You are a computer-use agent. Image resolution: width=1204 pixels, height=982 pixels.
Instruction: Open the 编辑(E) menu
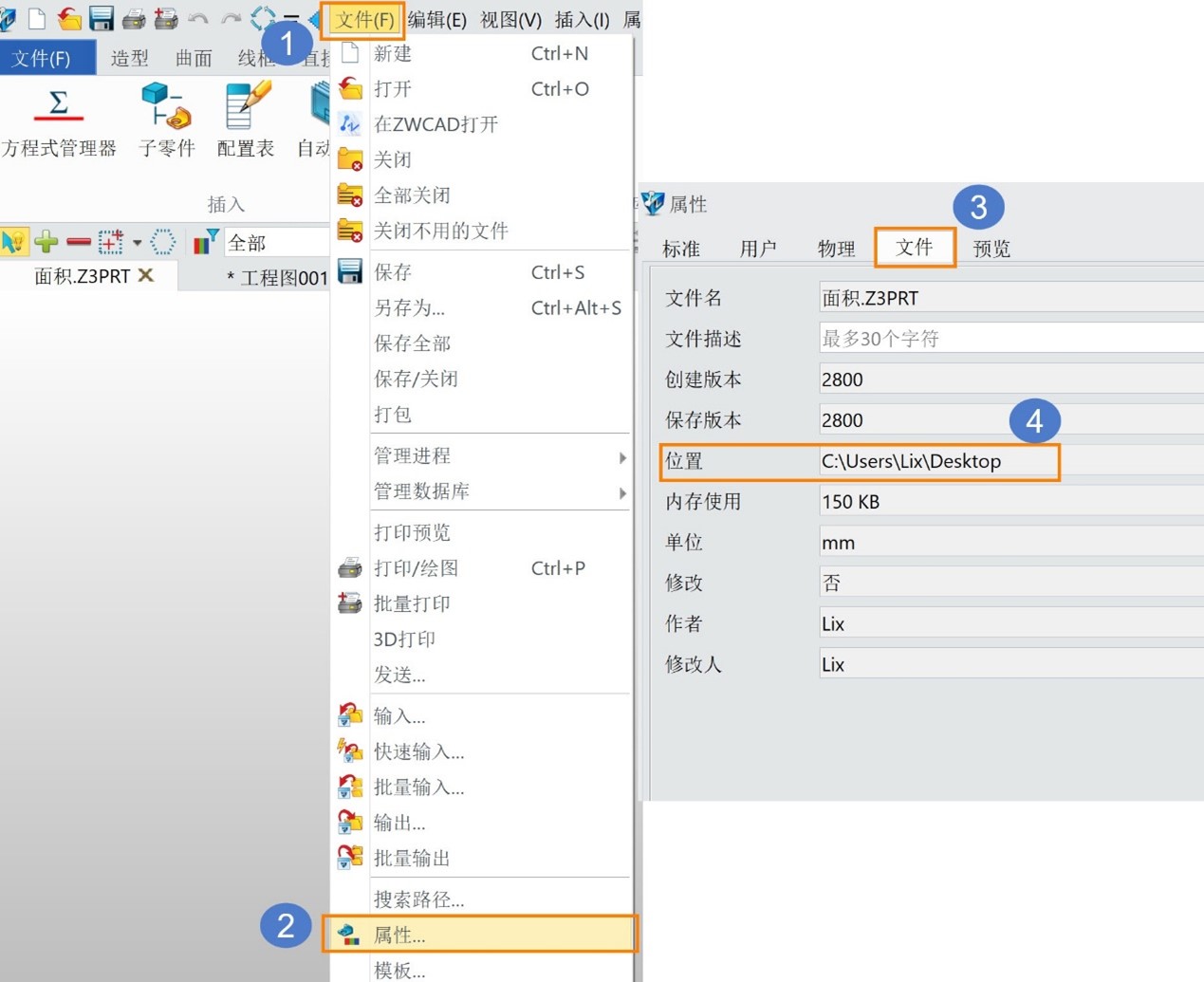tap(437, 20)
